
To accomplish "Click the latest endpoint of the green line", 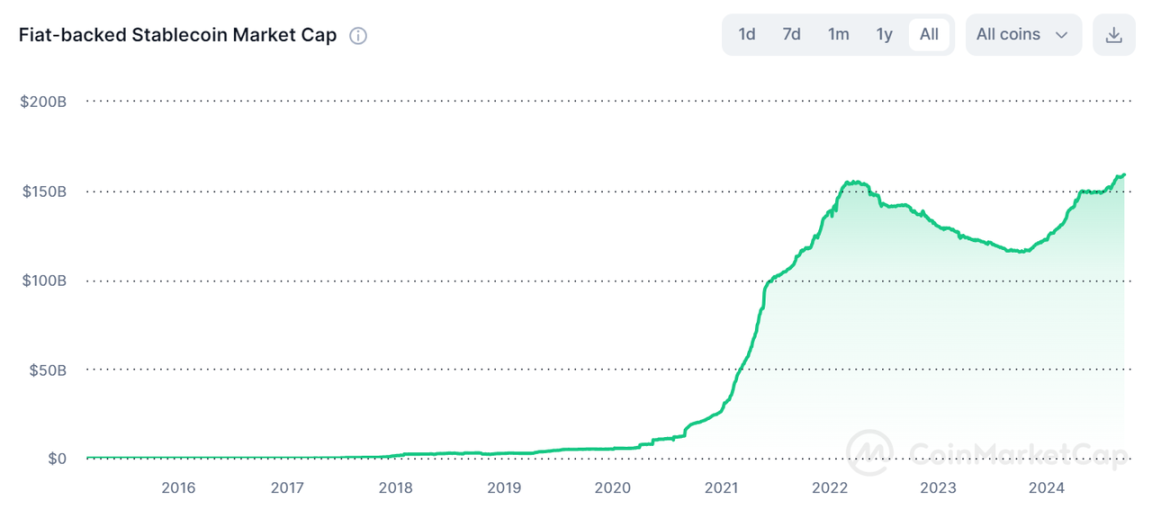I will [x=1124, y=175].
